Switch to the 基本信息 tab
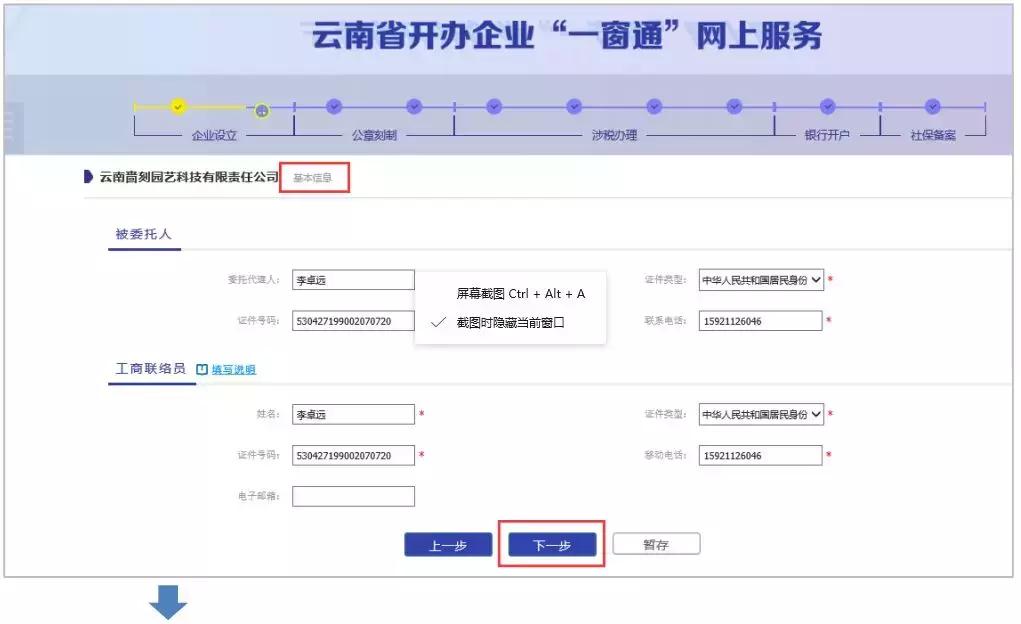1021x624 pixels. point(313,175)
